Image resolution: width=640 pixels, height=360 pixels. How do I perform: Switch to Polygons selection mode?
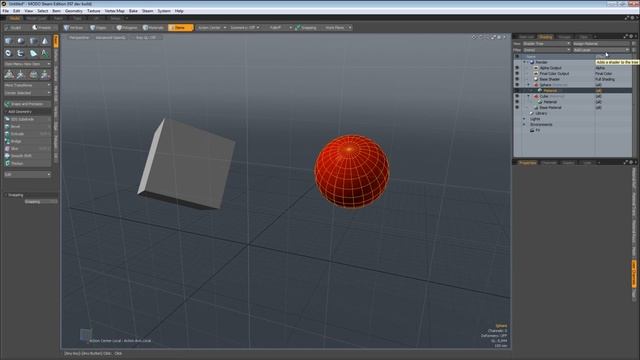pos(127,28)
